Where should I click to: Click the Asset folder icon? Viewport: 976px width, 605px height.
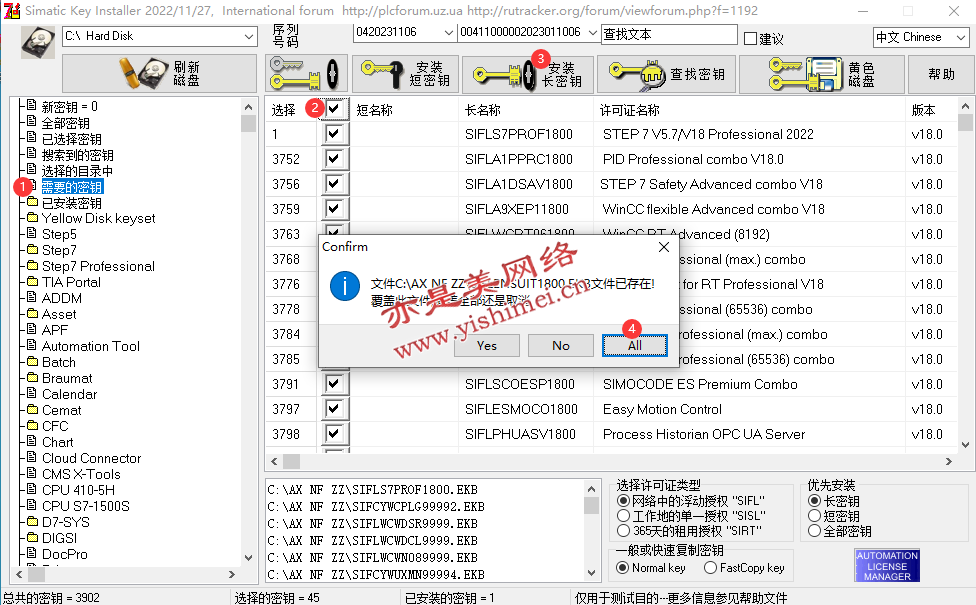pos(32,314)
